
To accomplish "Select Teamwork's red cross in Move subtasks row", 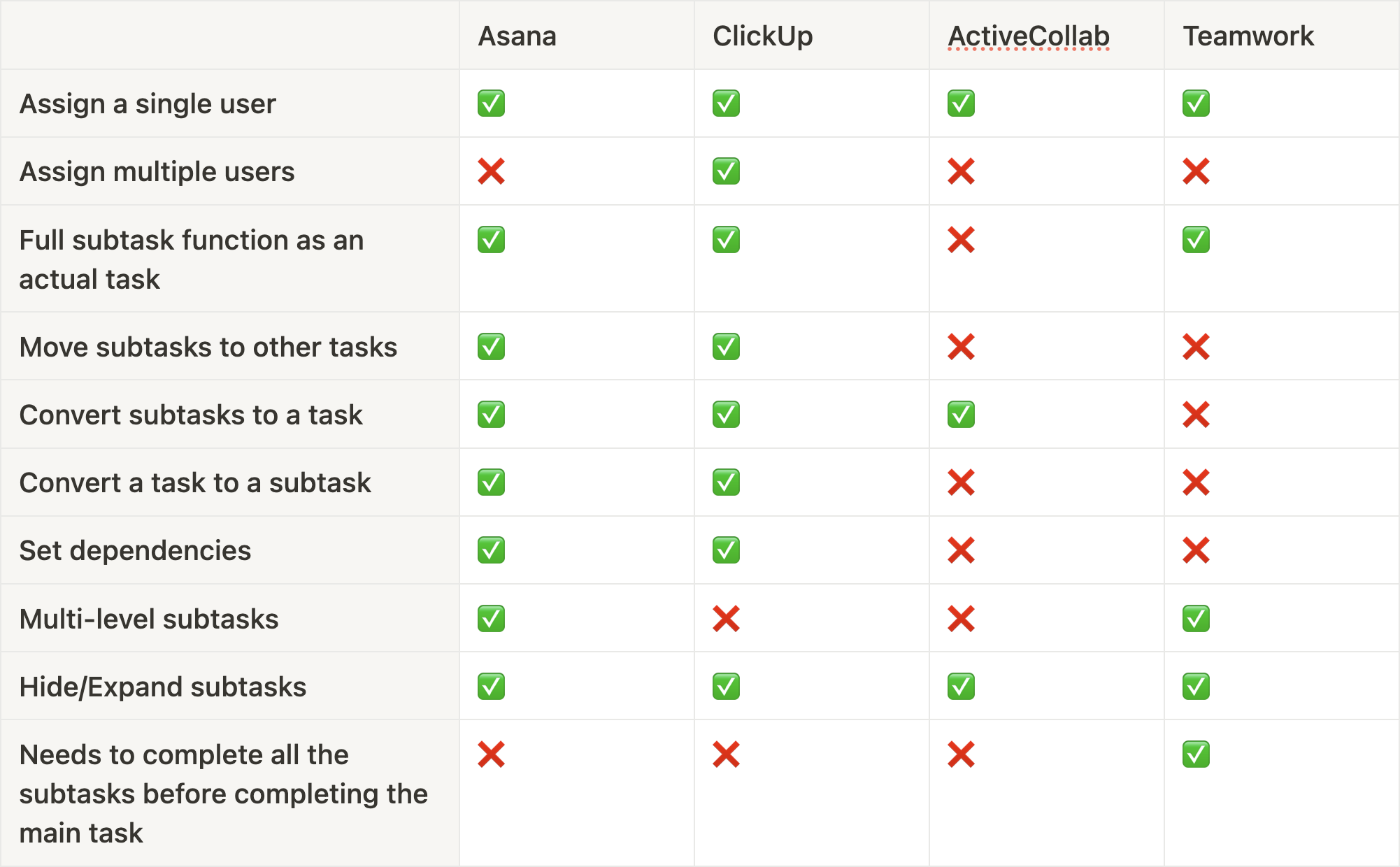I will tap(1196, 347).
